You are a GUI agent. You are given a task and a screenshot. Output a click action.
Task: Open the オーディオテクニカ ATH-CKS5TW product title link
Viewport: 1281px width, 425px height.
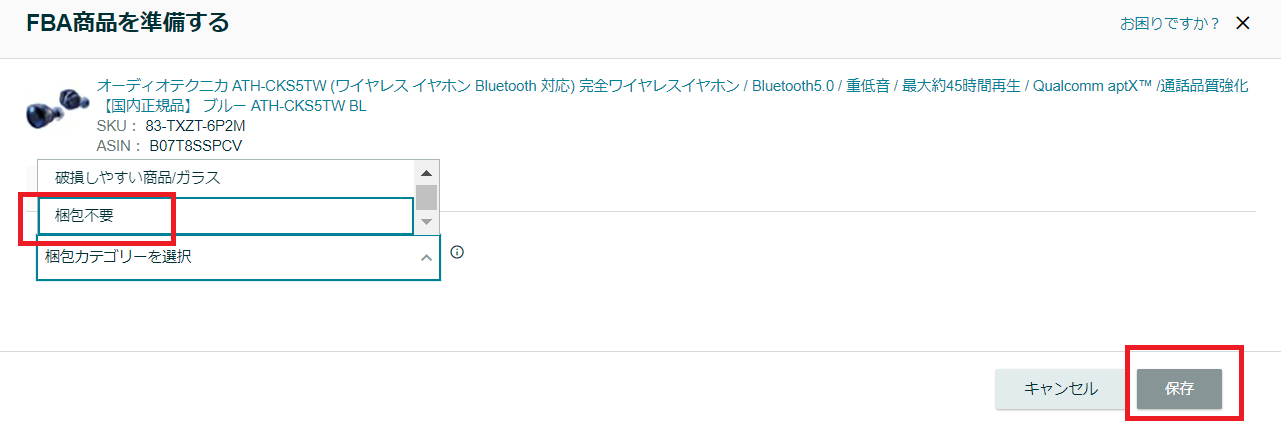tap(672, 86)
